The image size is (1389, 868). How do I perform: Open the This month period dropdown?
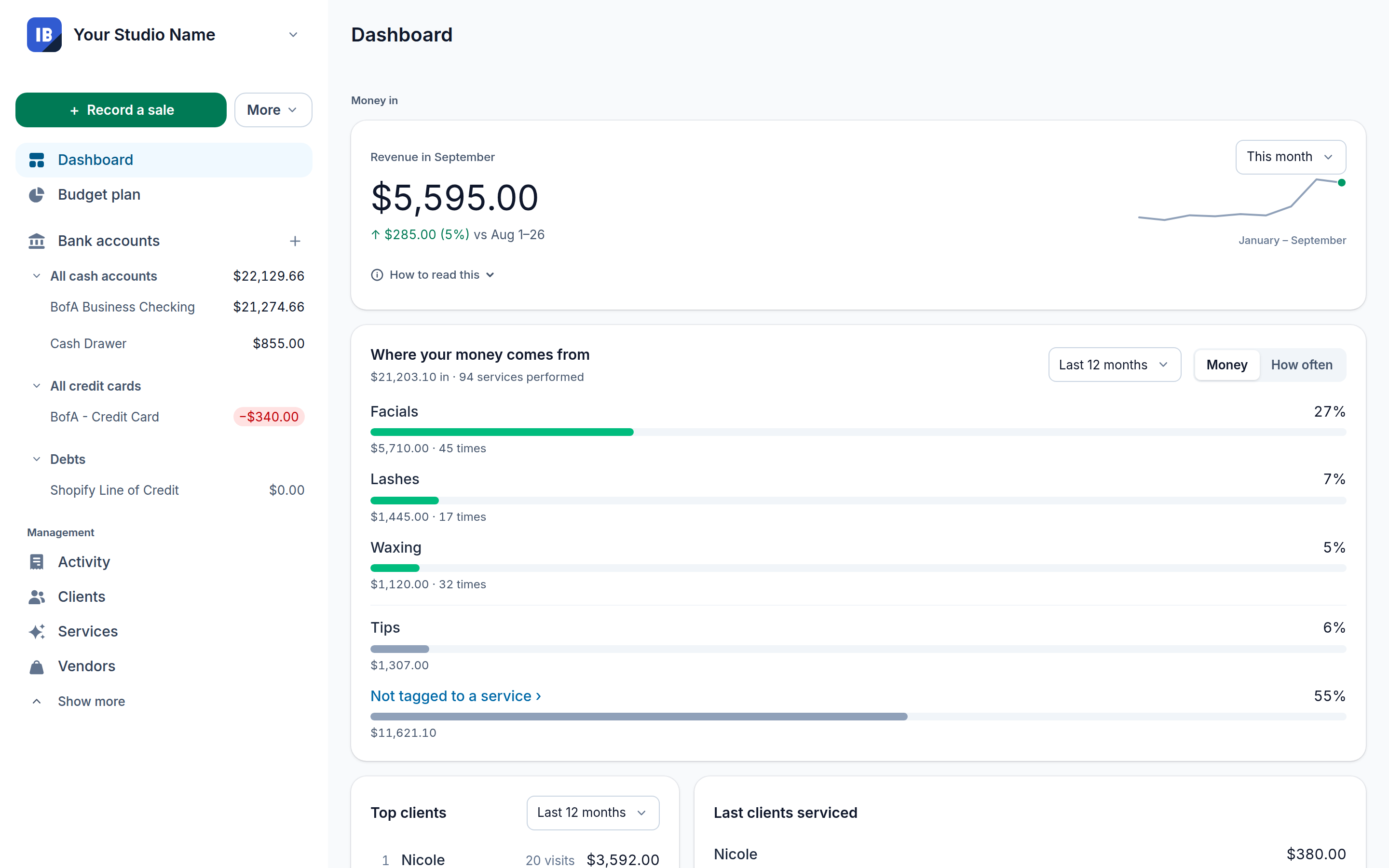coord(1290,157)
